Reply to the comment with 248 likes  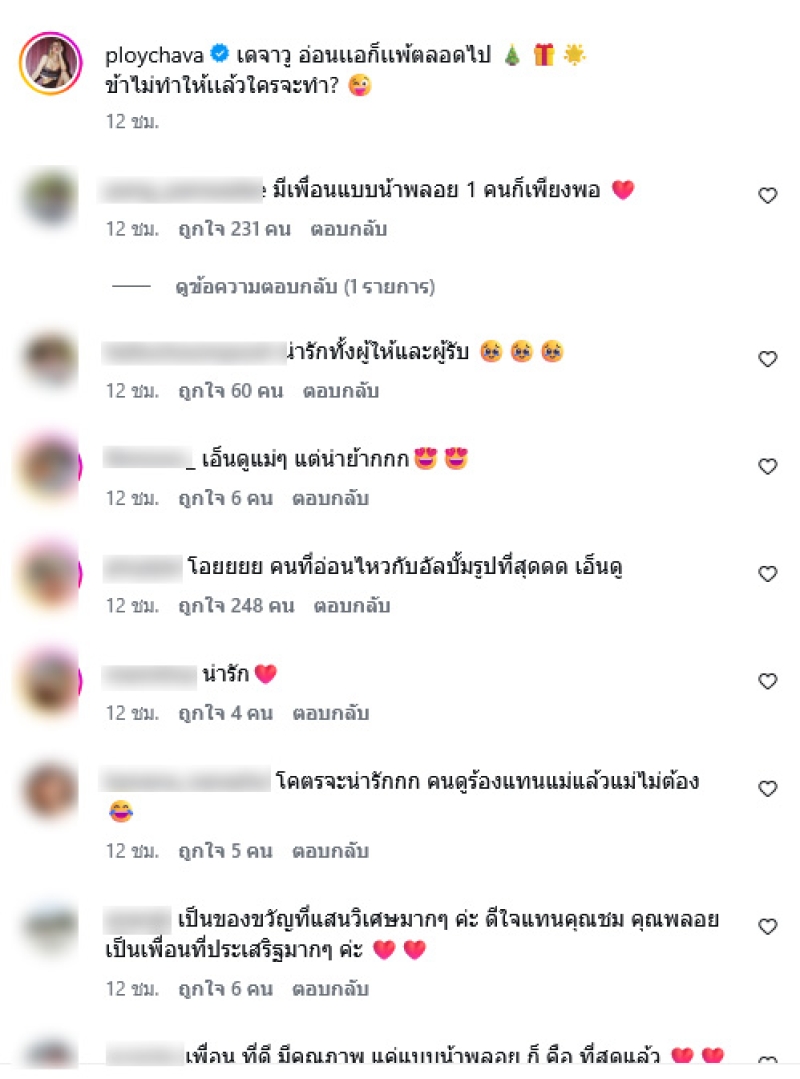[x=352, y=606]
